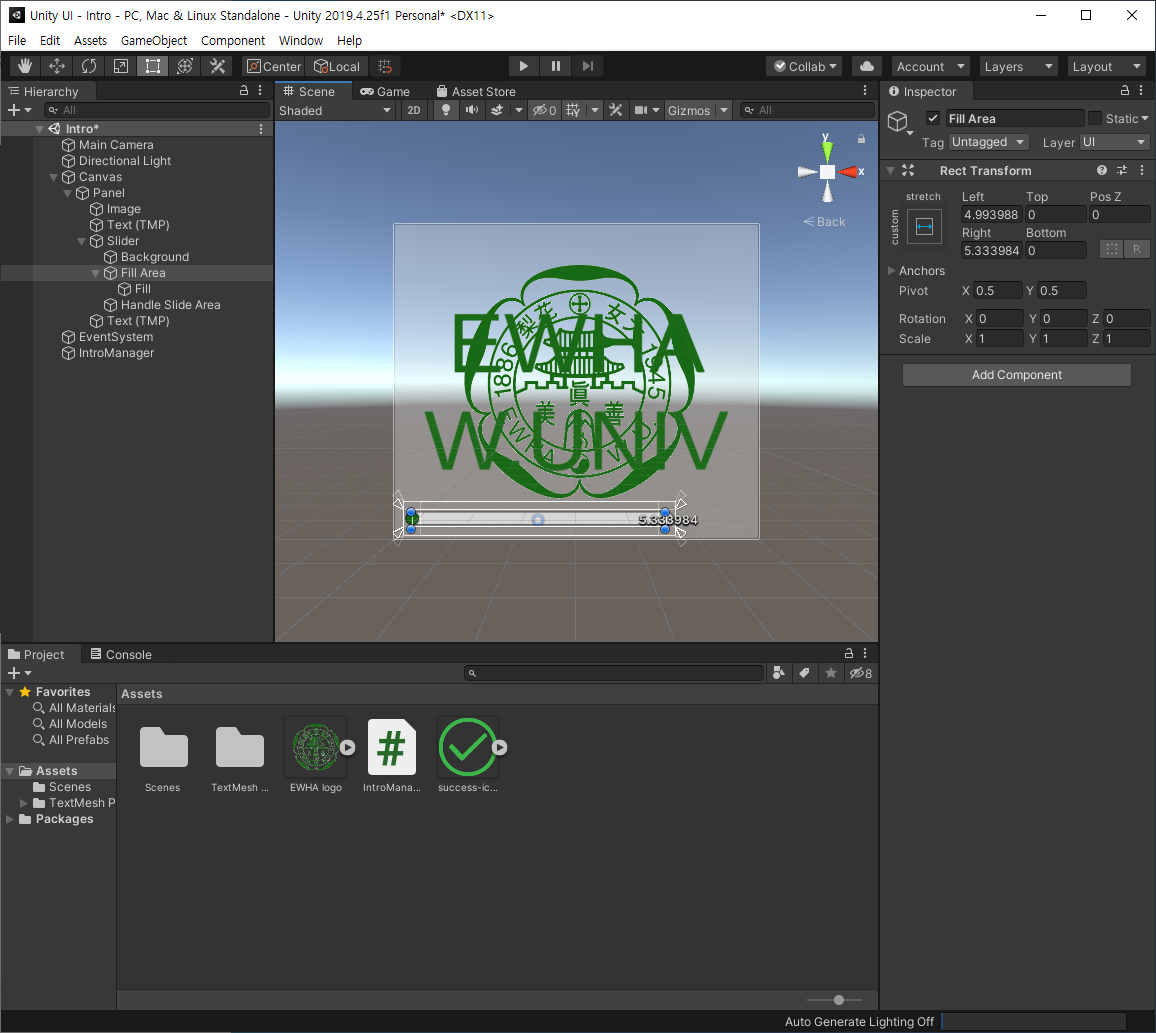Toggle scene lighting bulb icon
Viewport: 1156px width, 1033px height.
tap(446, 110)
